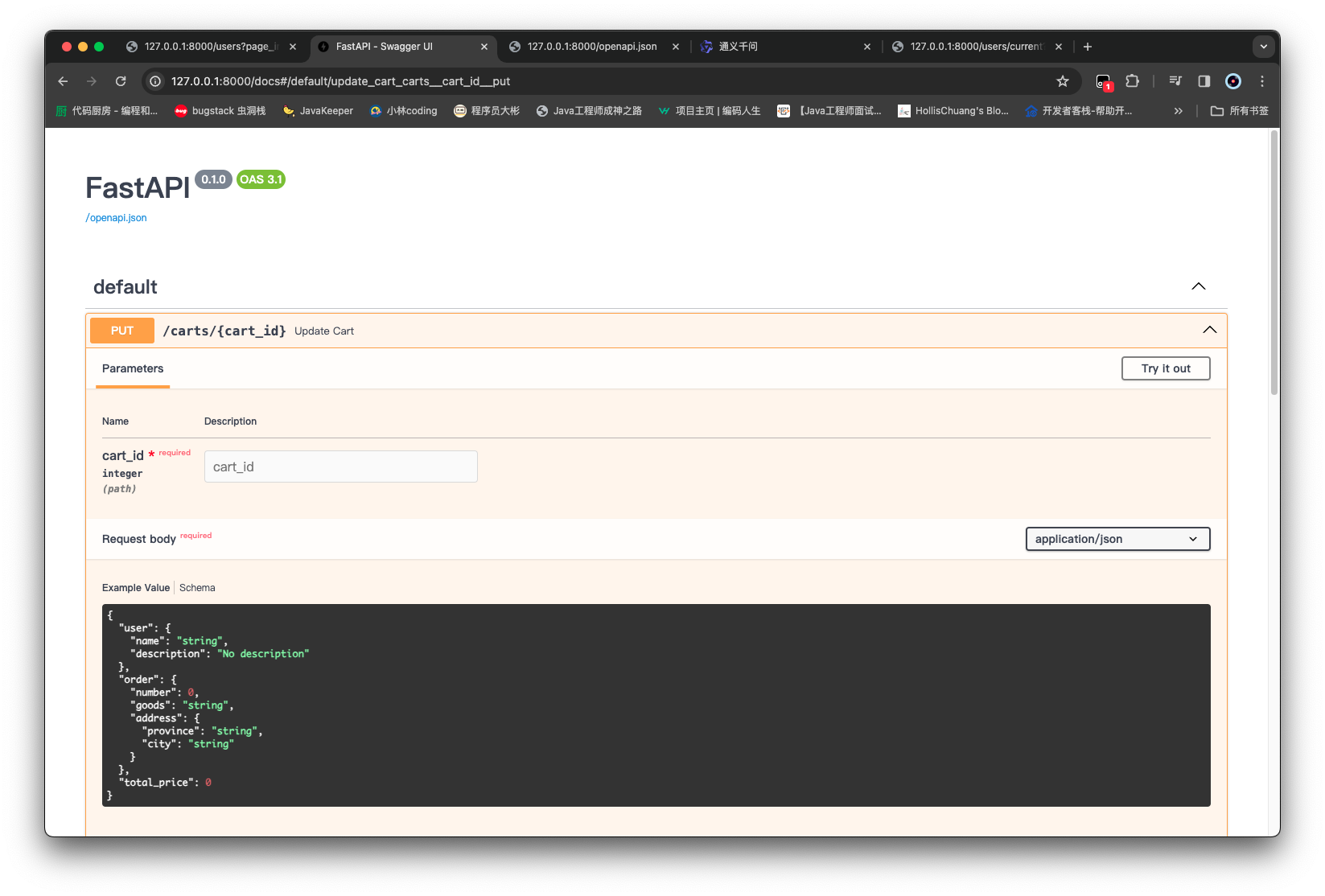
Task: Open the 开发者客栈 bookmark
Action: coord(1079,111)
